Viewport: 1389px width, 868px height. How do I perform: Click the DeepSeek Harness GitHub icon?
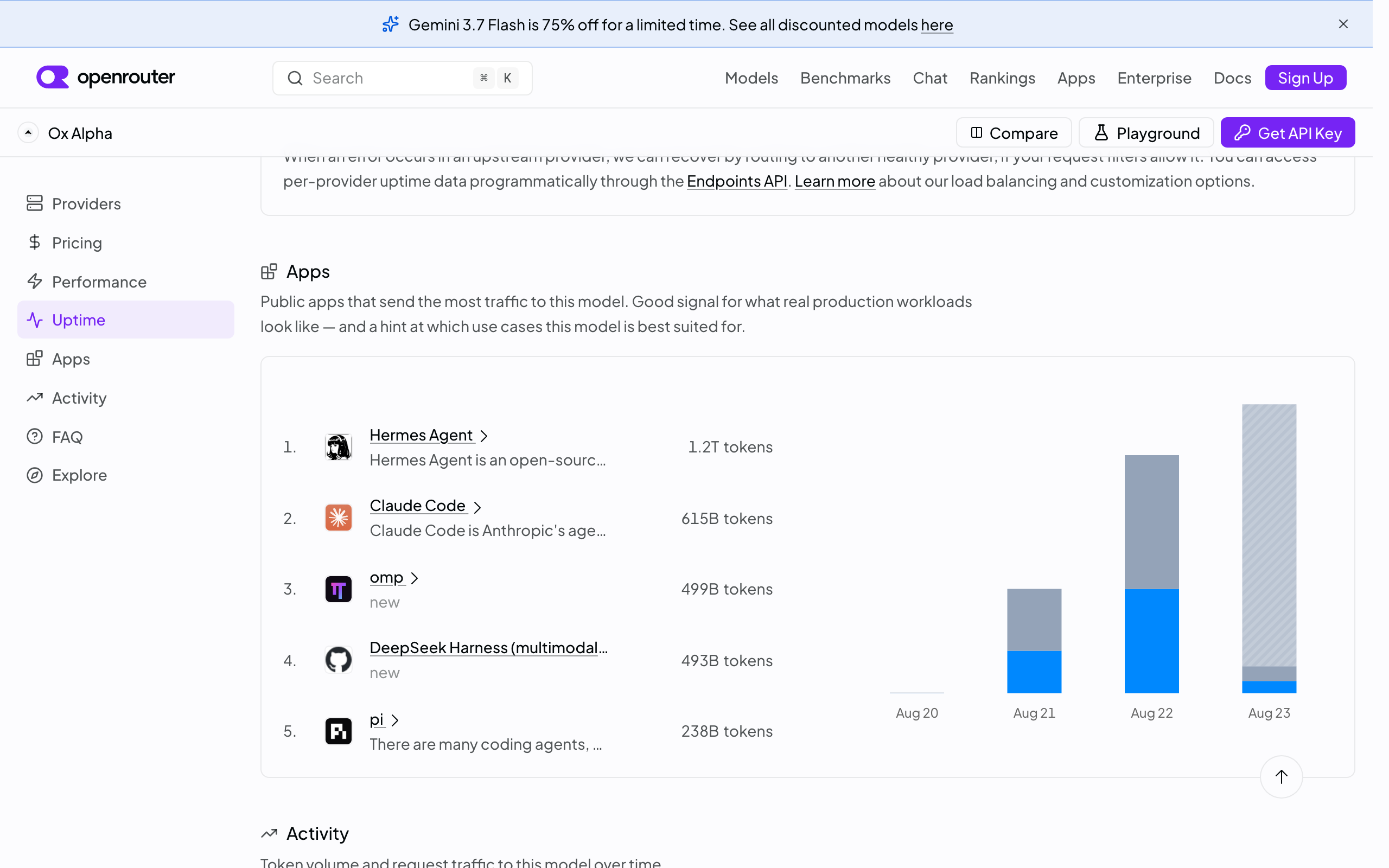point(338,660)
